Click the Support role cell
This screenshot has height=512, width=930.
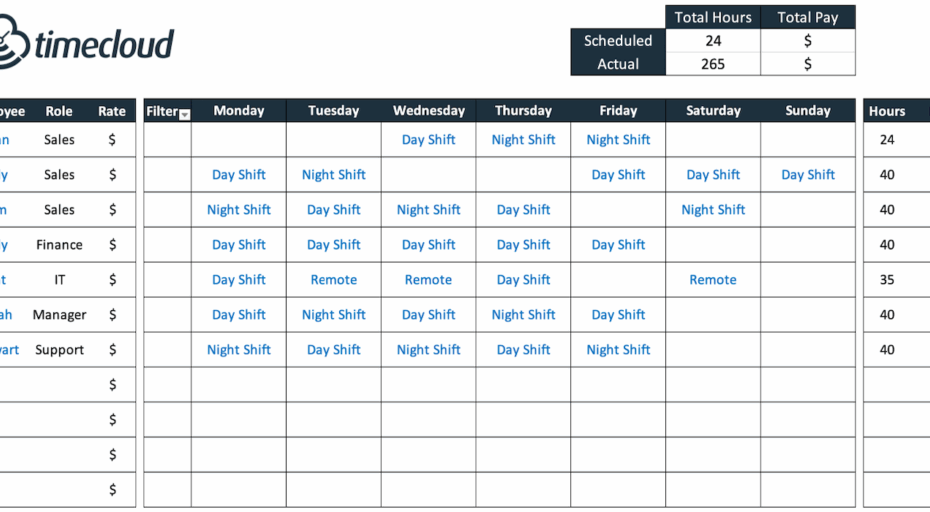(59, 350)
